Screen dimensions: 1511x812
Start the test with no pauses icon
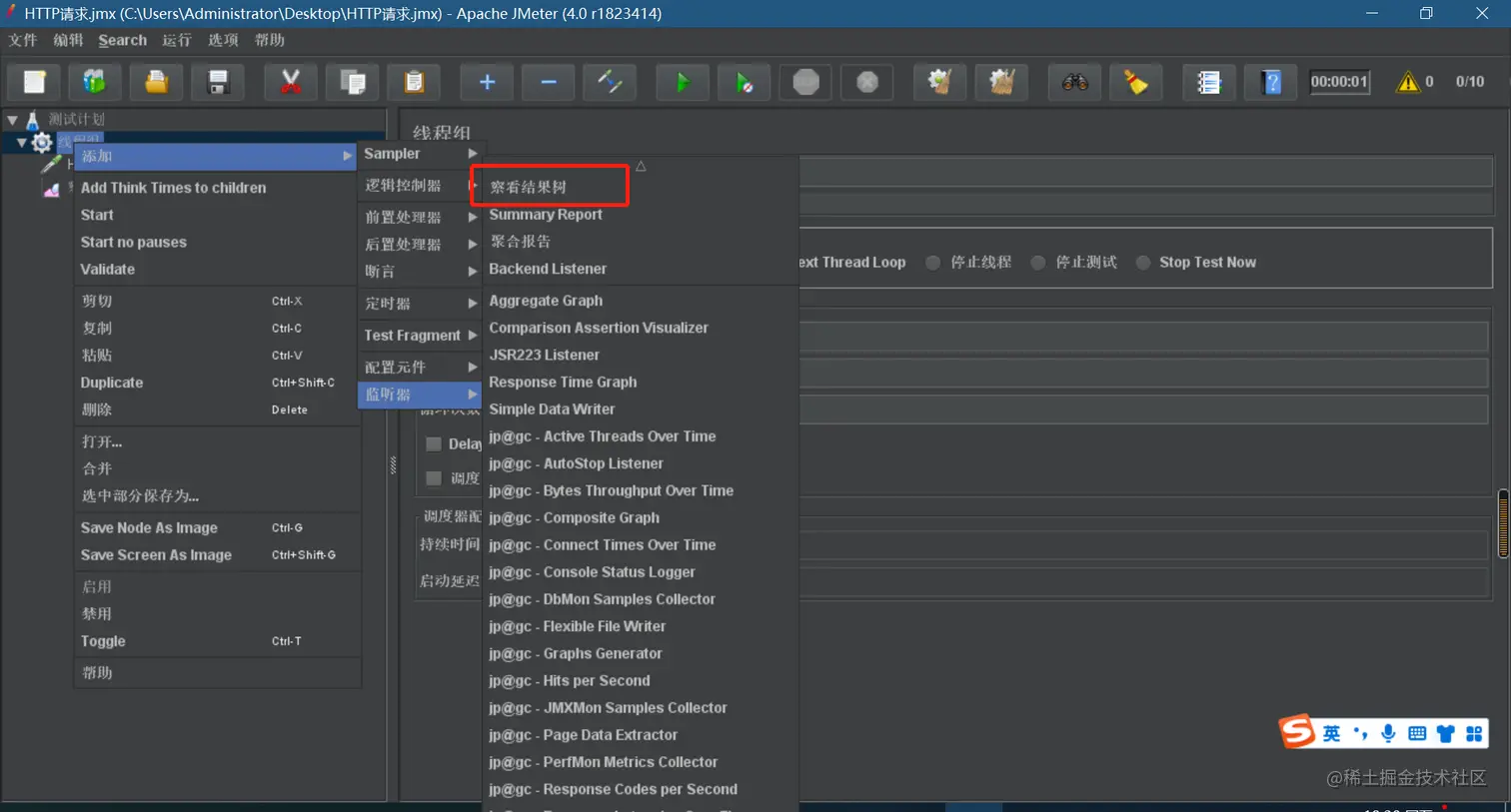click(745, 82)
